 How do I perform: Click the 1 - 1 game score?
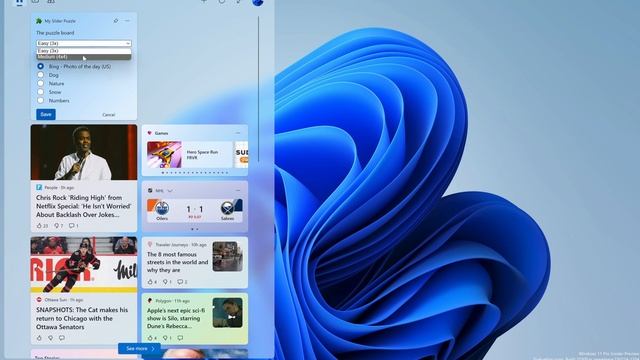coord(195,209)
